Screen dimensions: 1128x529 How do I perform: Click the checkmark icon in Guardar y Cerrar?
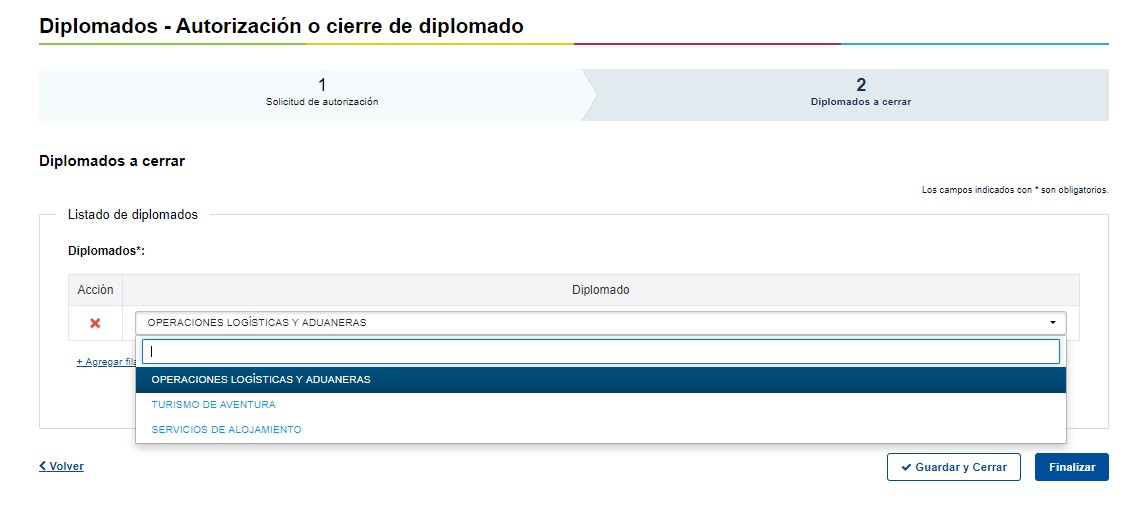click(906, 467)
